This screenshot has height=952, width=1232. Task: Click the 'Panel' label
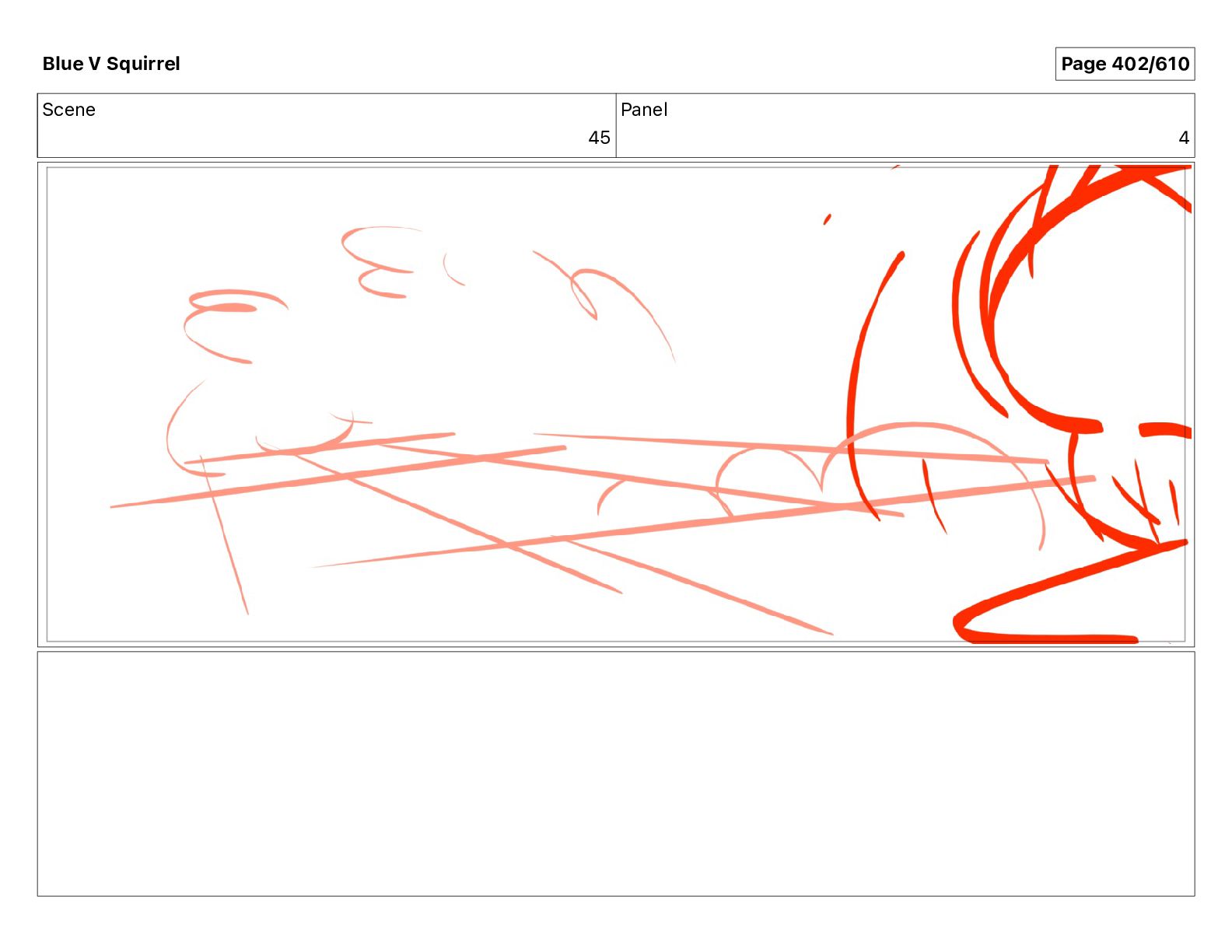(644, 110)
